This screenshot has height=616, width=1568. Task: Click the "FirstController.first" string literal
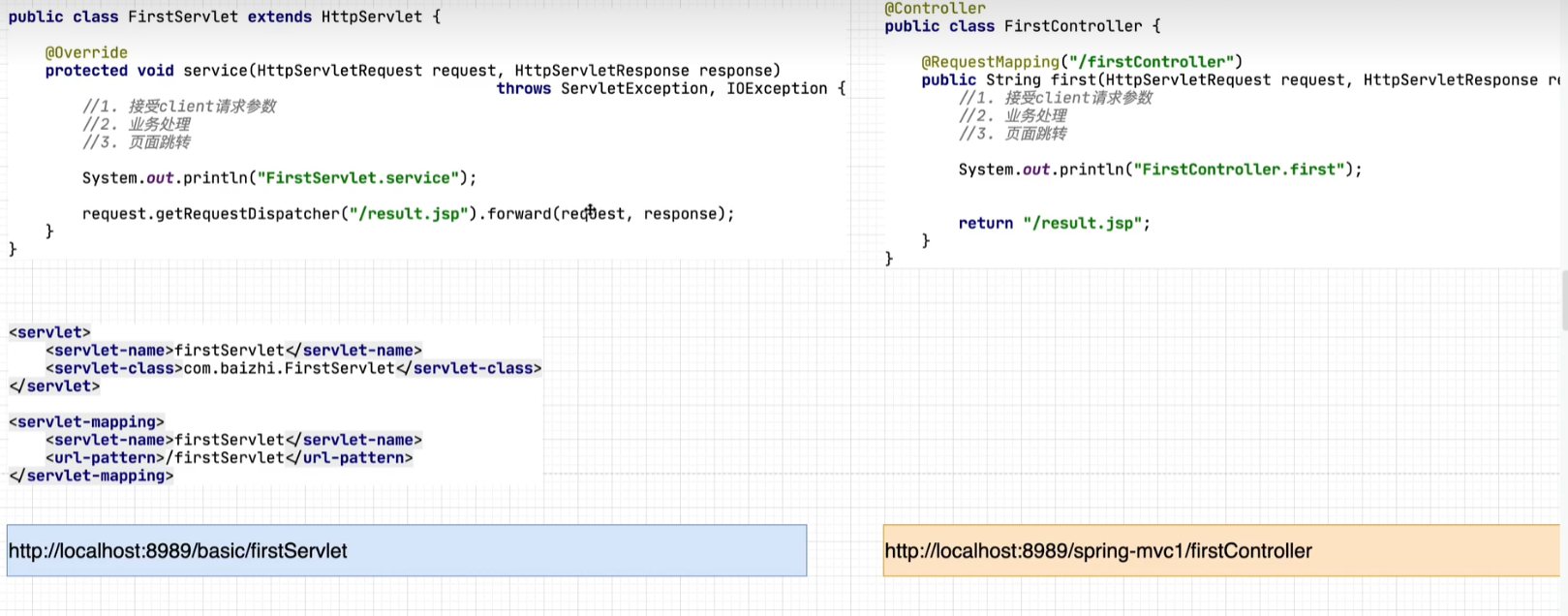point(1244,169)
